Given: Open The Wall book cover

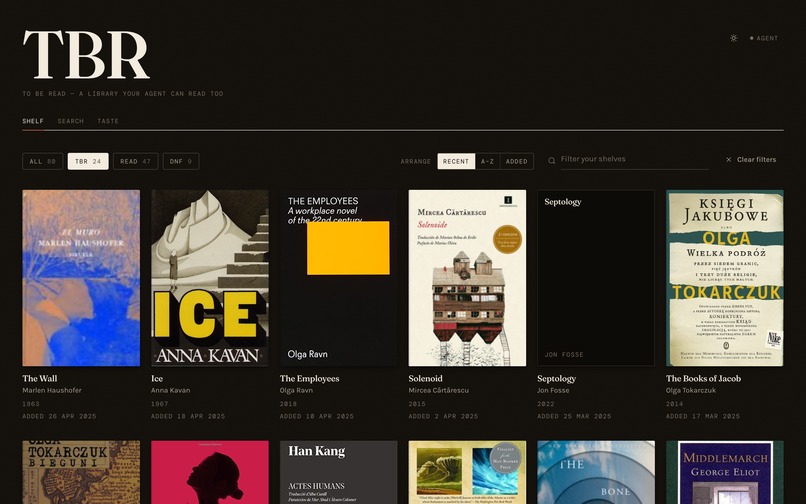Looking at the screenshot, I should click(x=81, y=278).
